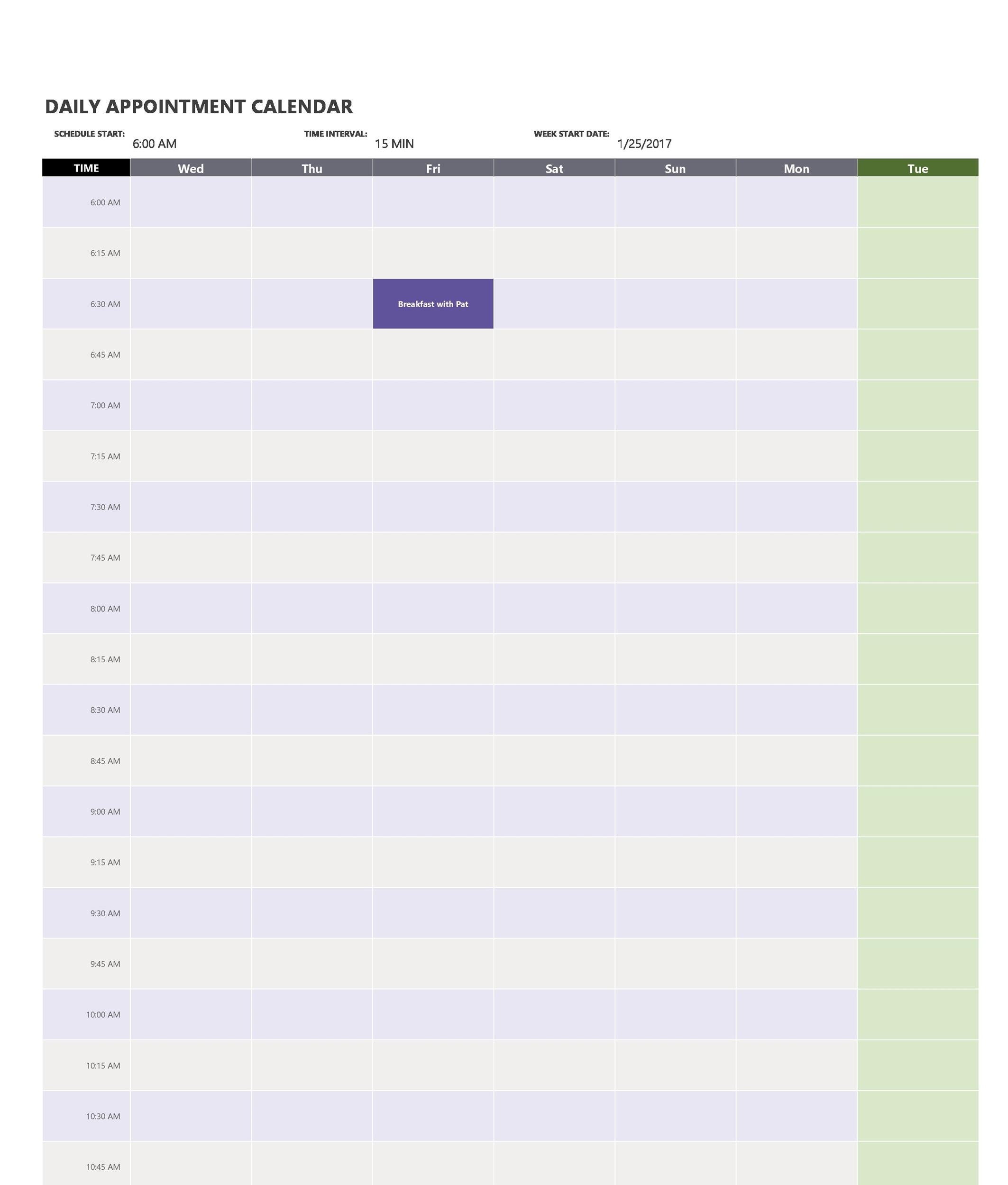Select the Tuesday column header
Viewport: 1008px width, 1185px height.
point(918,168)
